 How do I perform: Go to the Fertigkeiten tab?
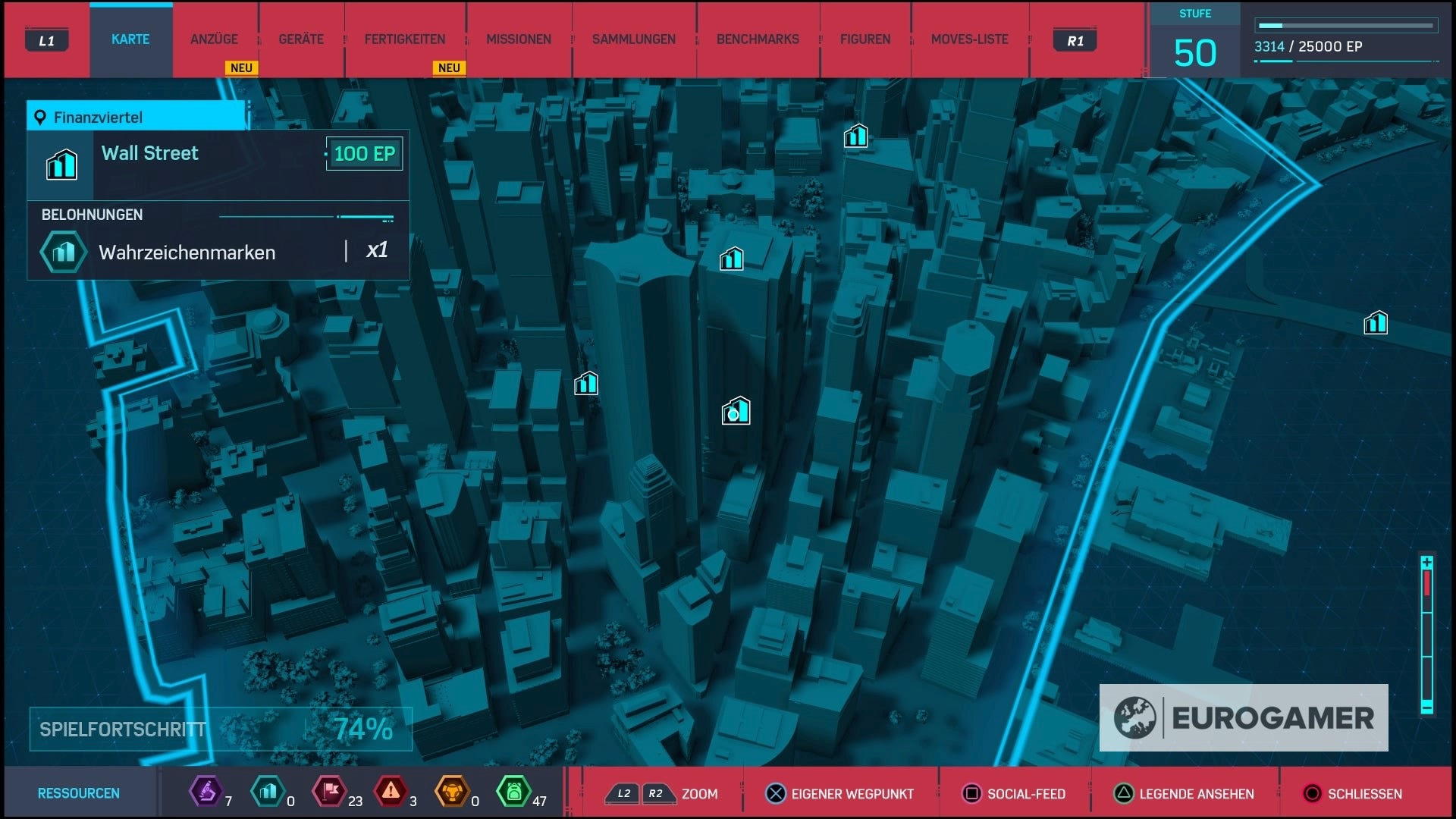pyautogui.click(x=405, y=39)
